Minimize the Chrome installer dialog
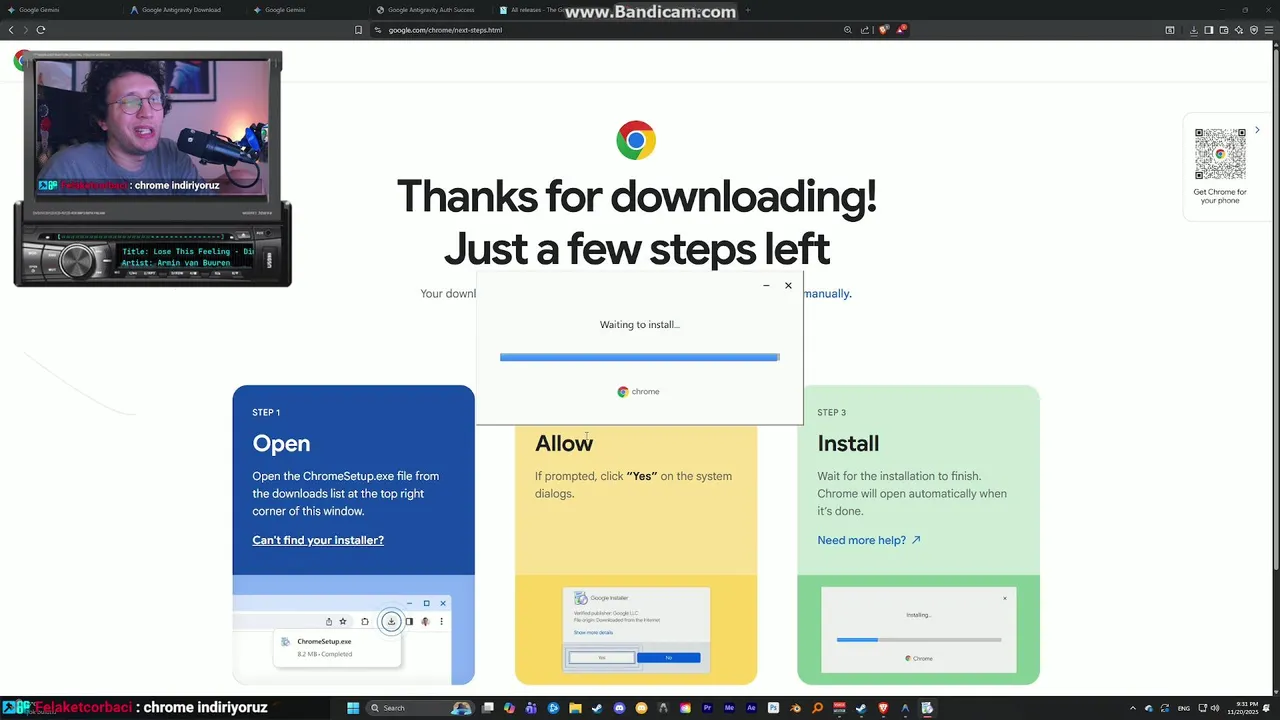The height and width of the screenshot is (720, 1280). pos(766,286)
